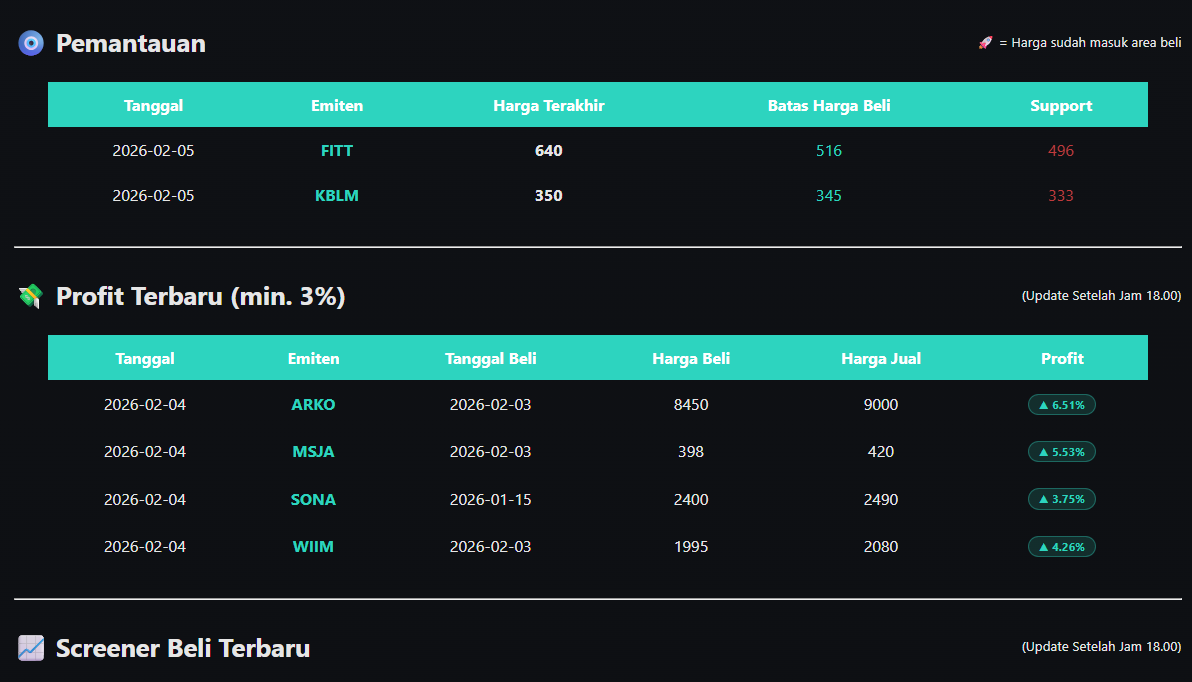Image resolution: width=1192 pixels, height=682 pixels.
Task: Open the MSJA emiten link
Action: tap(313, 452)
